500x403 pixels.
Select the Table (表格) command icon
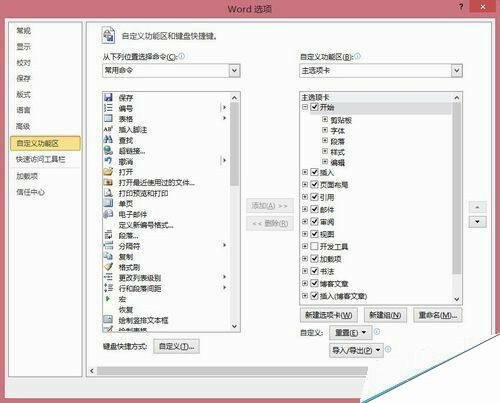pyautogui.click(x=108, y=119)
